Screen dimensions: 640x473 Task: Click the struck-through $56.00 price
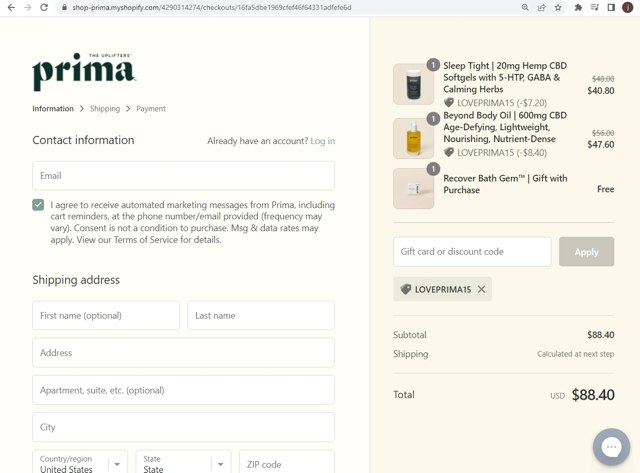coord(603,133)
